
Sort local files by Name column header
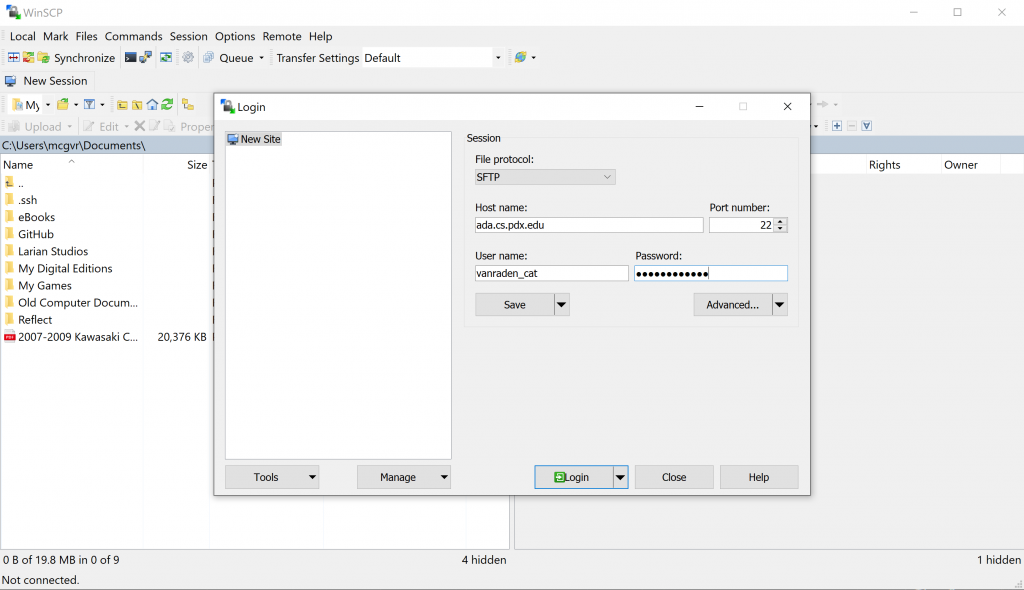(72, 165)
